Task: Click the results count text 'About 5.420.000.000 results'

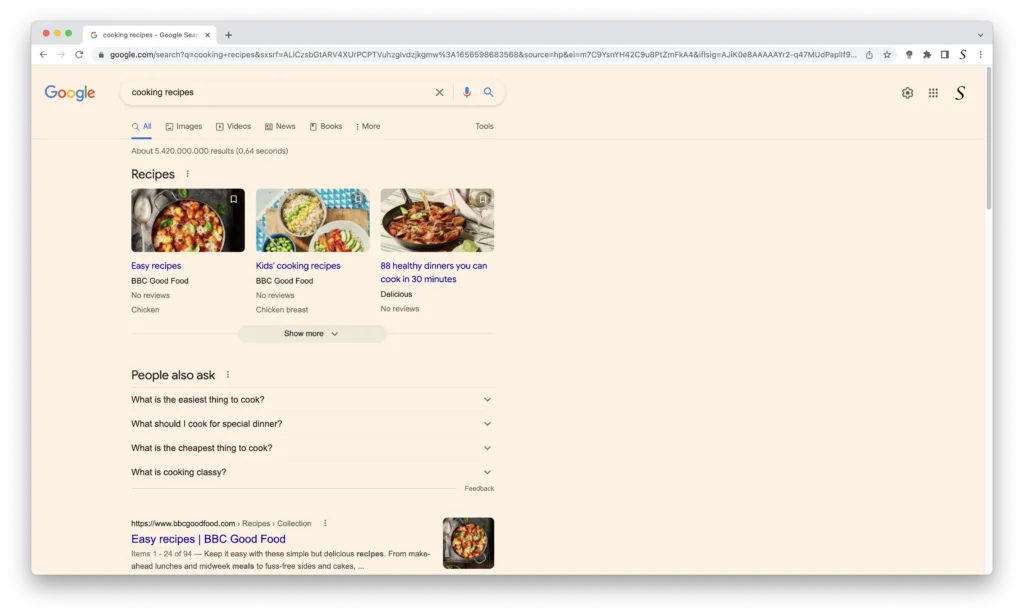Action: click(182, 151)
